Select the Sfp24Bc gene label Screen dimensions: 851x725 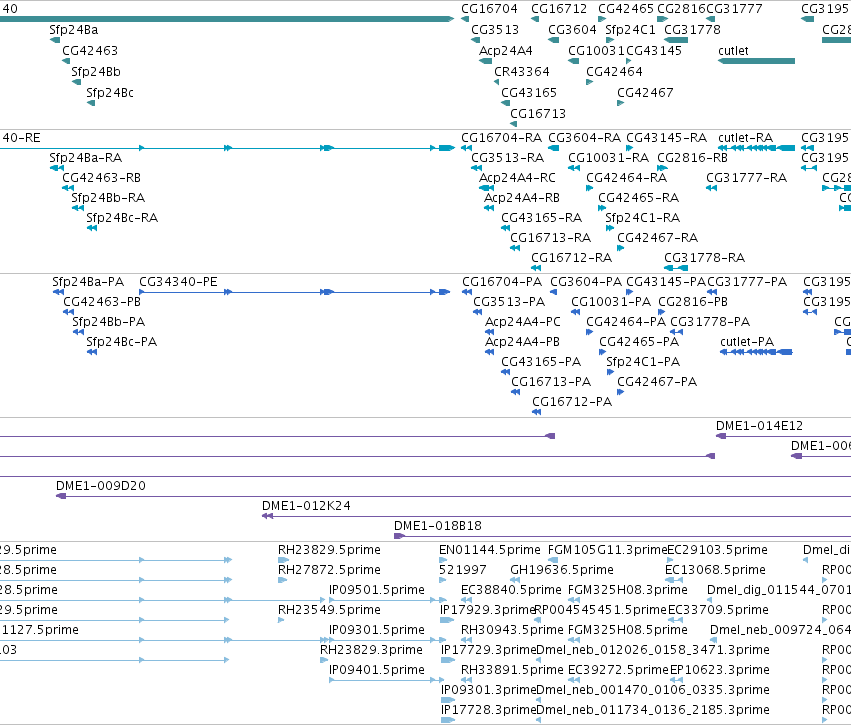click(110, 93)
